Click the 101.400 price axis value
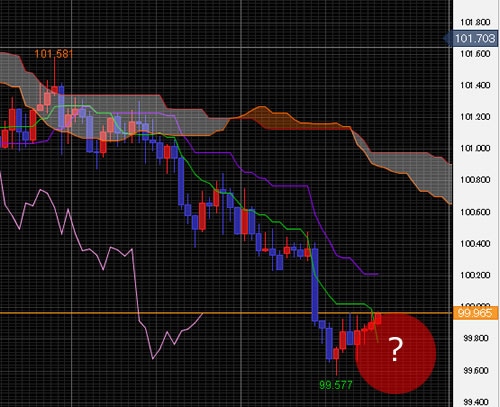 point(475,85)
